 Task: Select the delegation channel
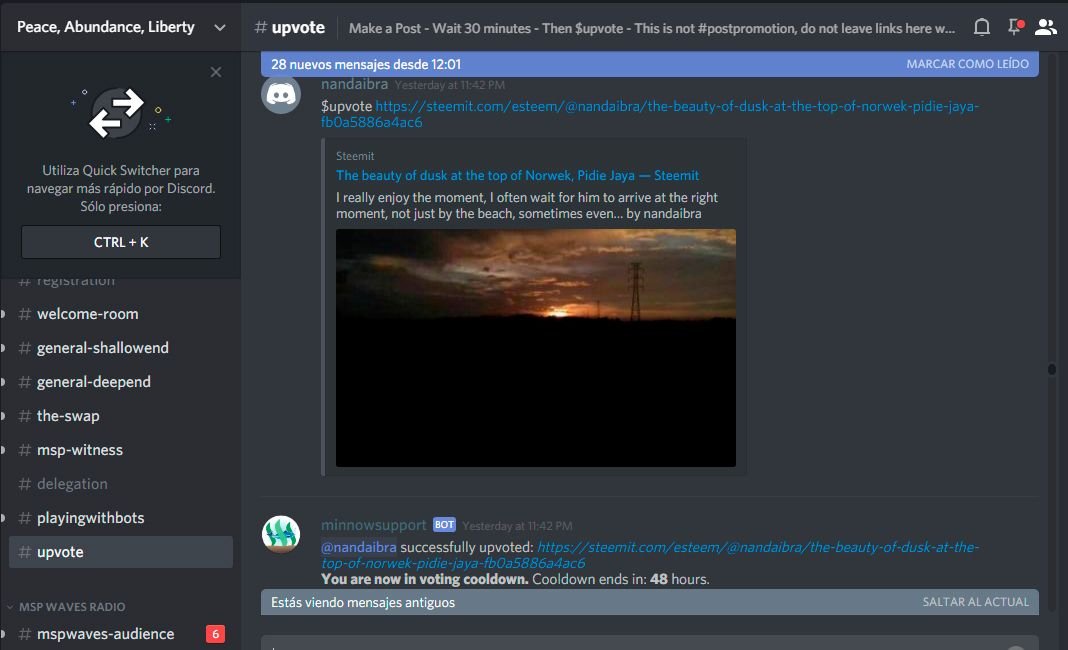tap(121, 484)
